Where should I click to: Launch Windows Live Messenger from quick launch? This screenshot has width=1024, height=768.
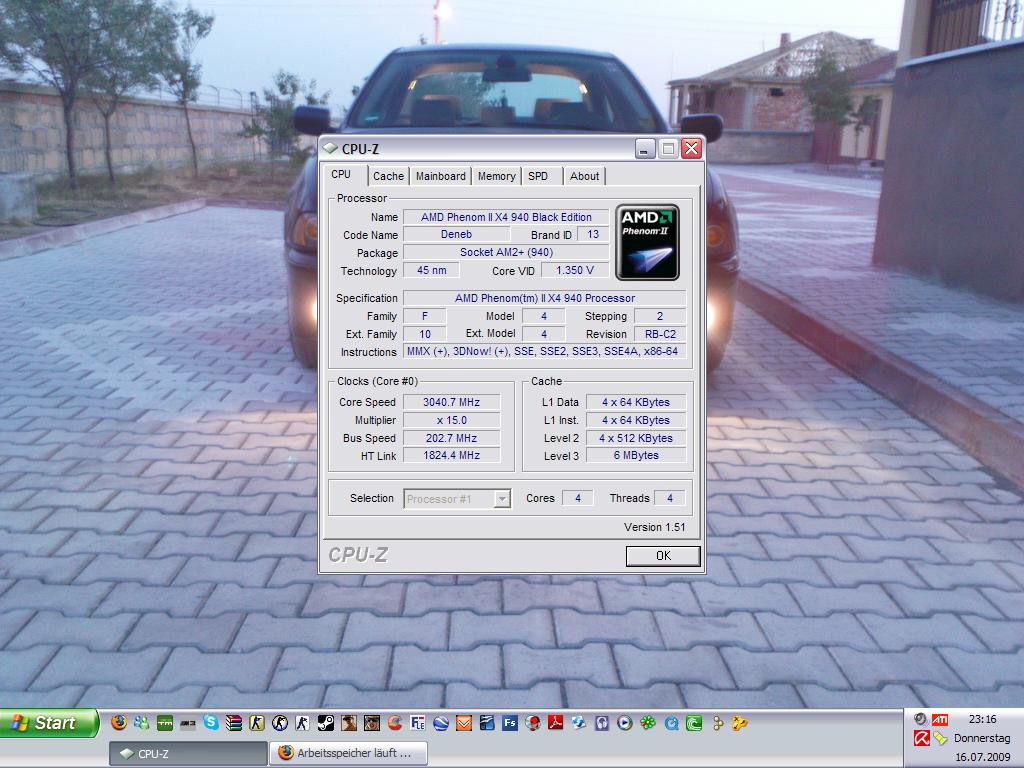click(142, 722)
